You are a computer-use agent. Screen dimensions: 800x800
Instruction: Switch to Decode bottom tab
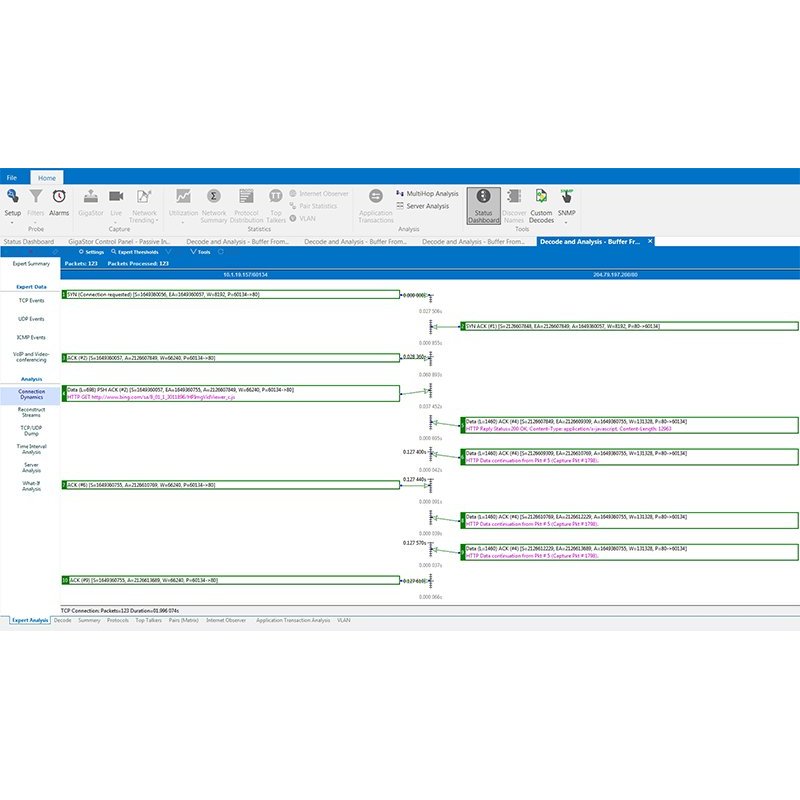tap(62, 620)
